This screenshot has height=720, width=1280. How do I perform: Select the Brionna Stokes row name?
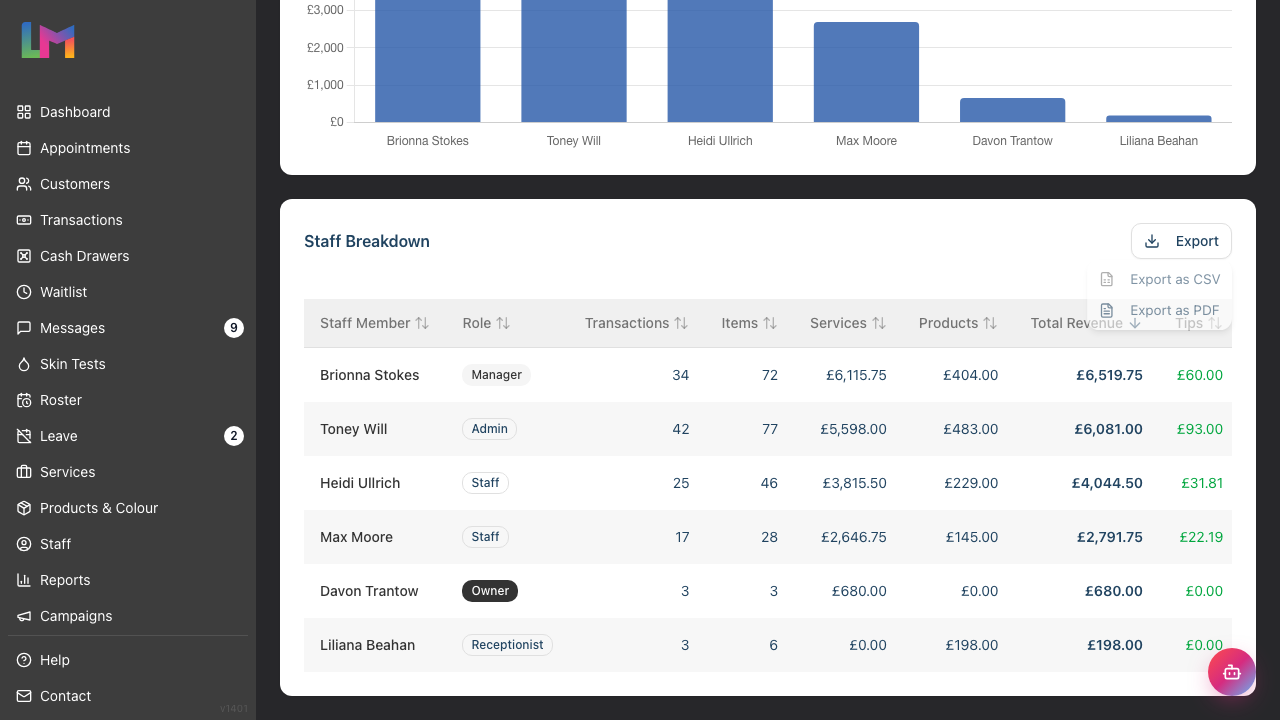click(369, 375)
